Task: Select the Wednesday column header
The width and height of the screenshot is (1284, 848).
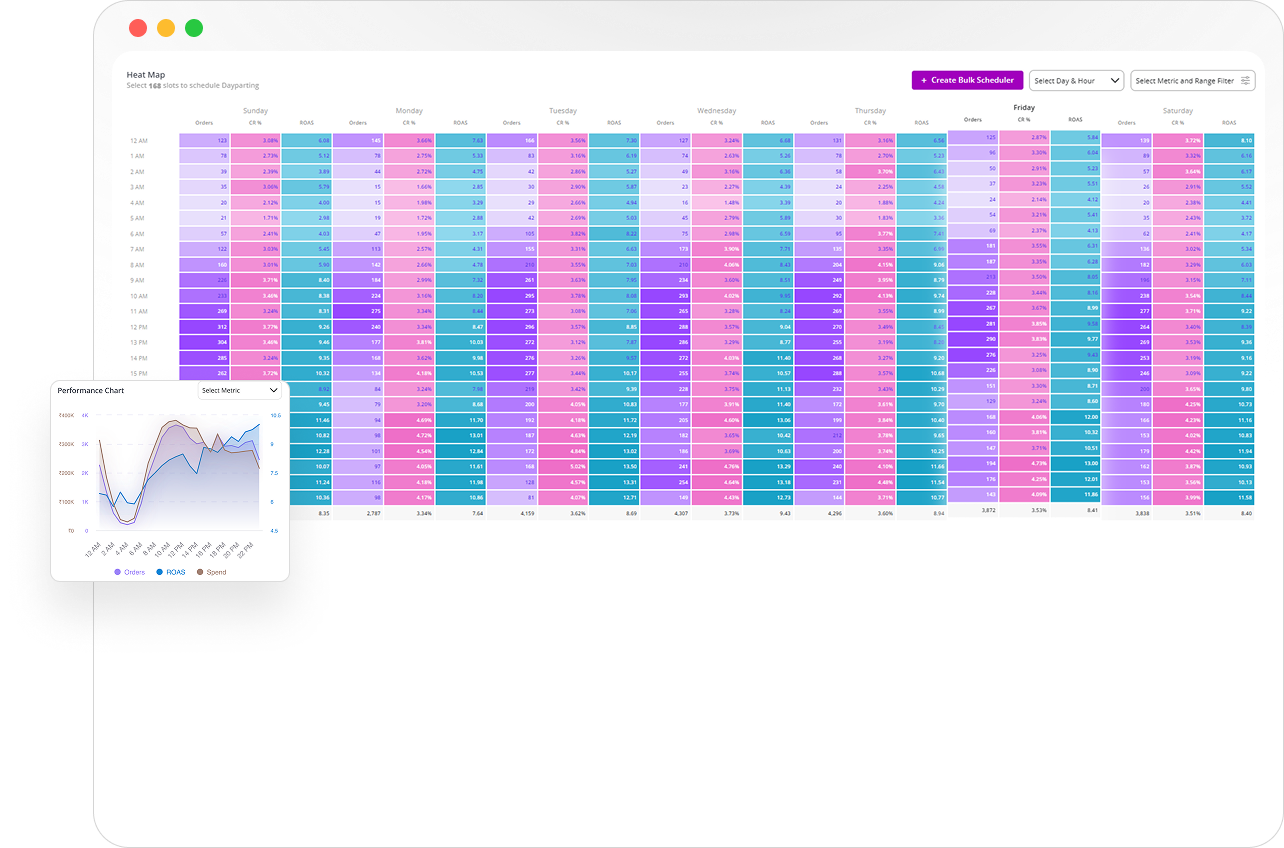Action: (716, 110)
